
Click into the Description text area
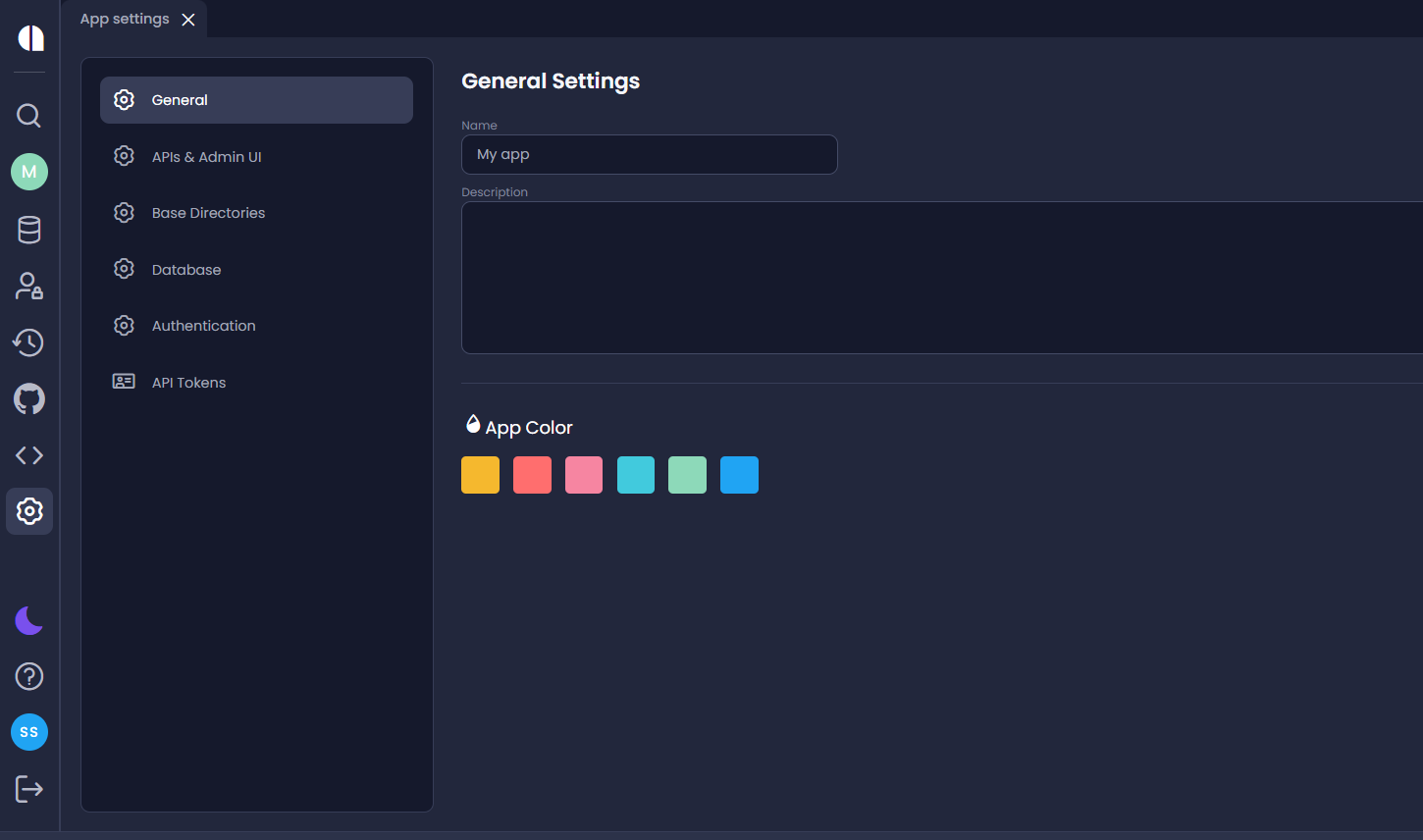tap(942, 278)
